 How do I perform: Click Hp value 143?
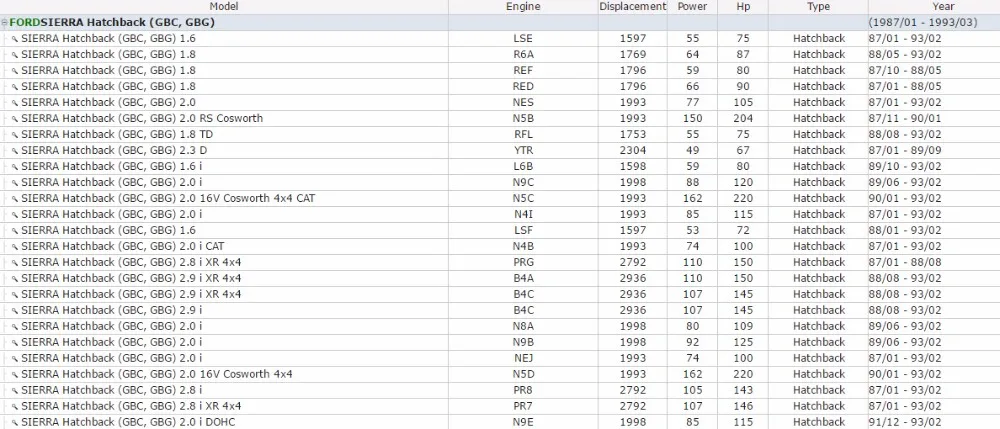point(743,390)
